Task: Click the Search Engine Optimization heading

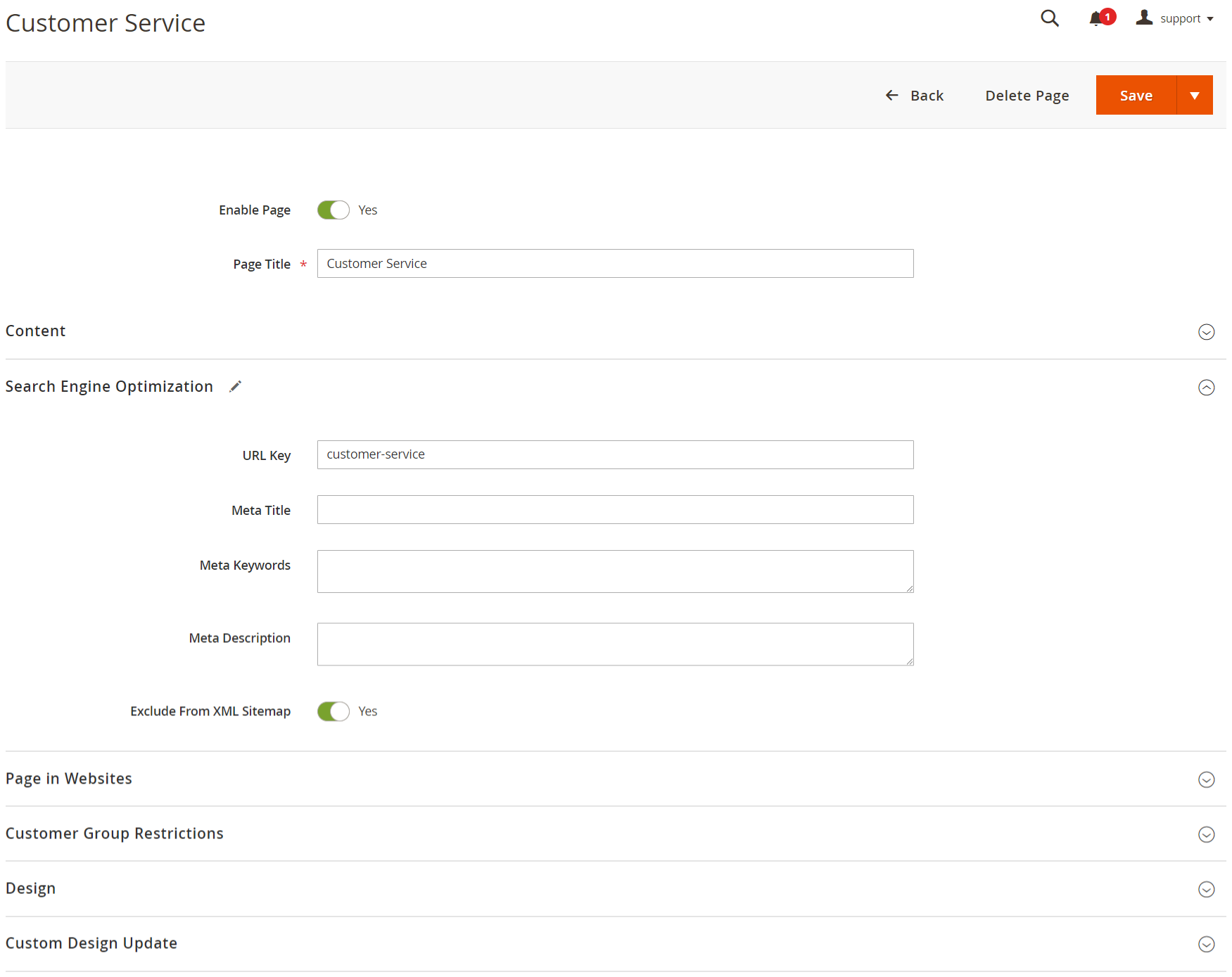Action: coord(109,387)
